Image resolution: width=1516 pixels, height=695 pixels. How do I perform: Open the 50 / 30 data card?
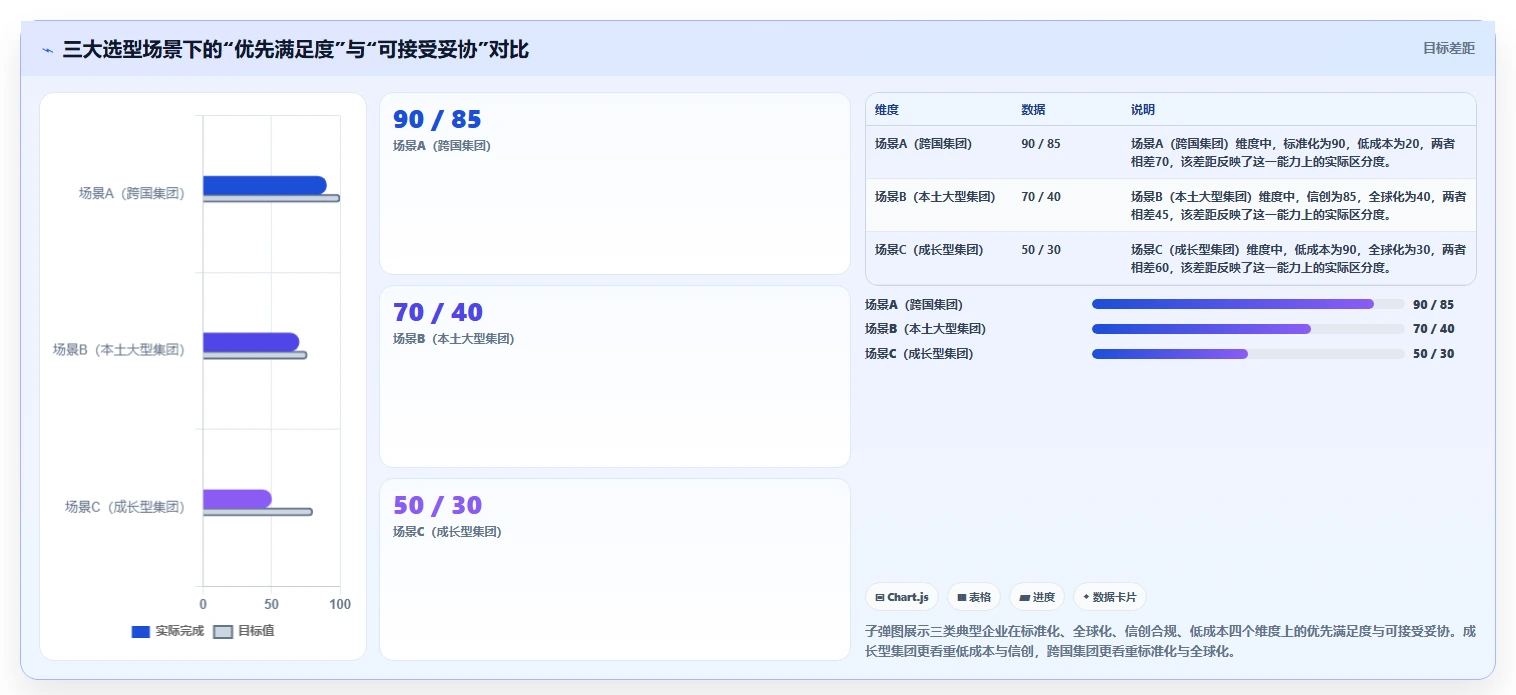click(x=615, y=569)
